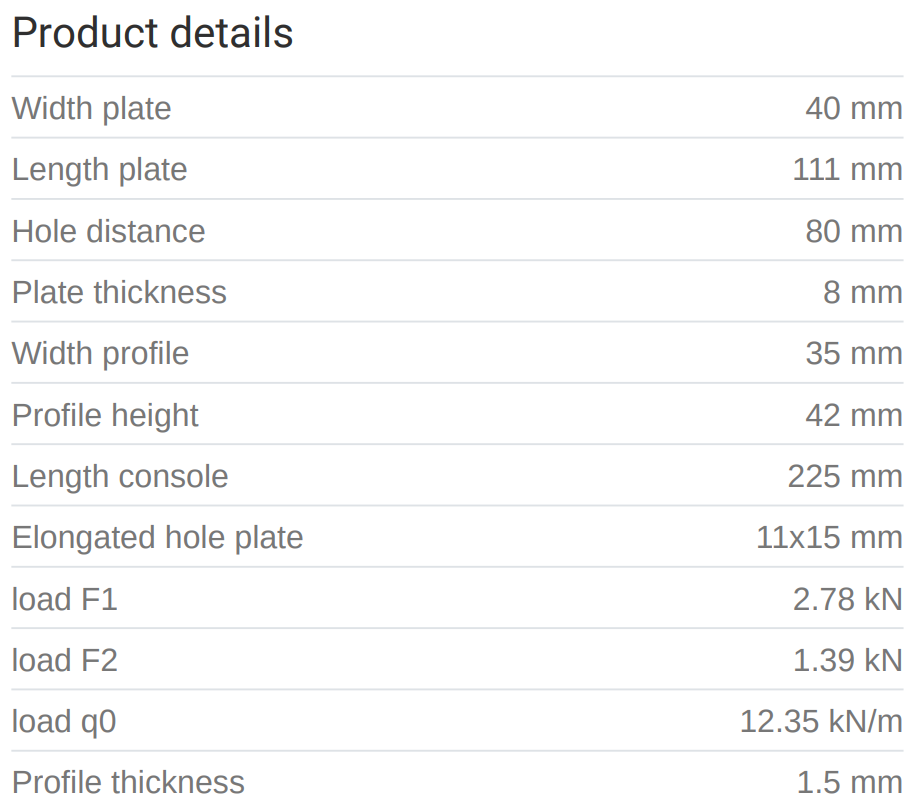This screenshot has width=923, height=807.
Task: Click the Hole distance label
Action: coord(108,231)
